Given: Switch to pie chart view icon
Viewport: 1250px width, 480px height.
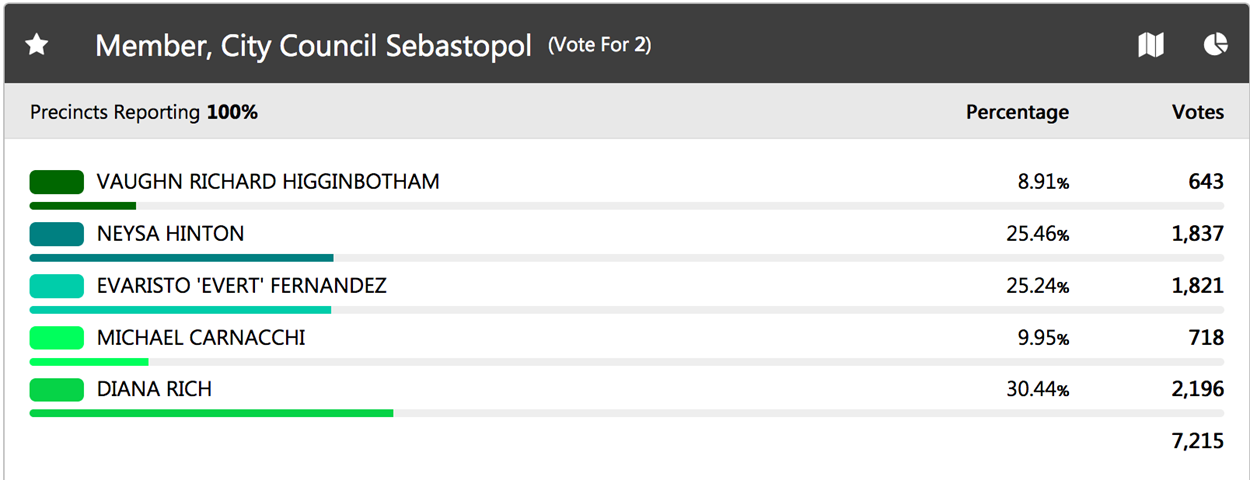Looking at the screenshot, I should [x=1215, y=44].
